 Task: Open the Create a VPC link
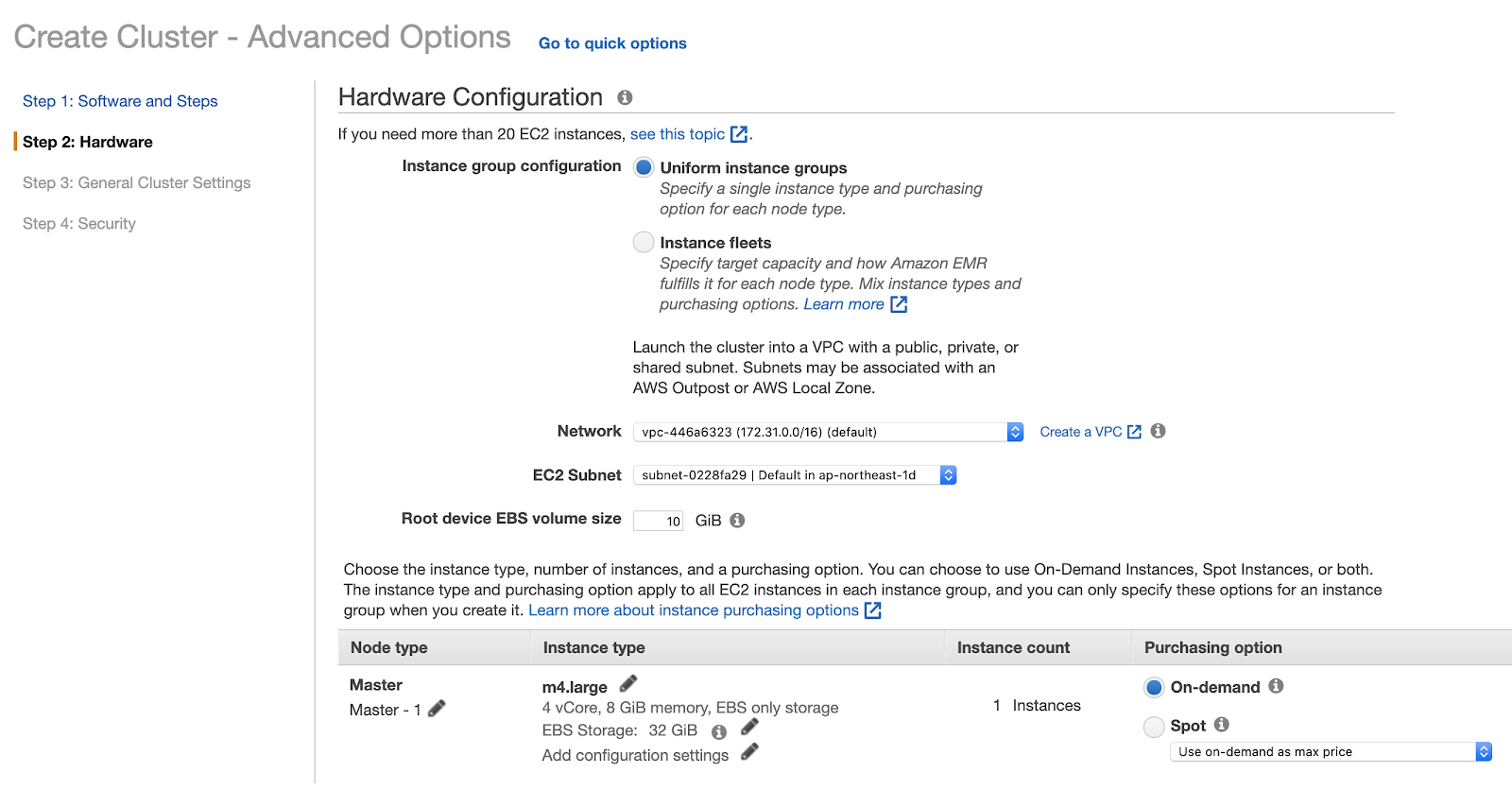(1090, 432)
